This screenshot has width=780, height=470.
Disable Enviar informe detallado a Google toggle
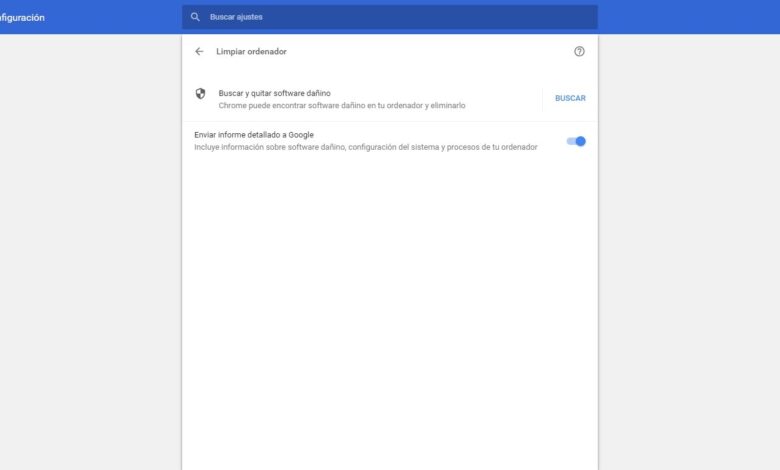576,141
